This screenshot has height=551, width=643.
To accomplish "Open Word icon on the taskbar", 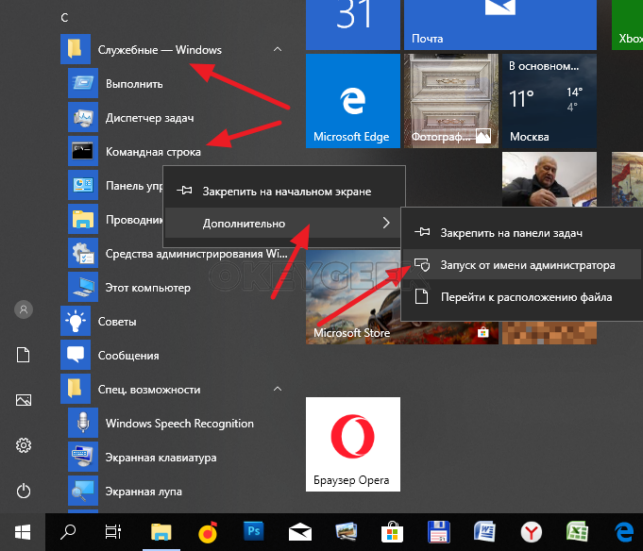I will click(x=485, y=532).
